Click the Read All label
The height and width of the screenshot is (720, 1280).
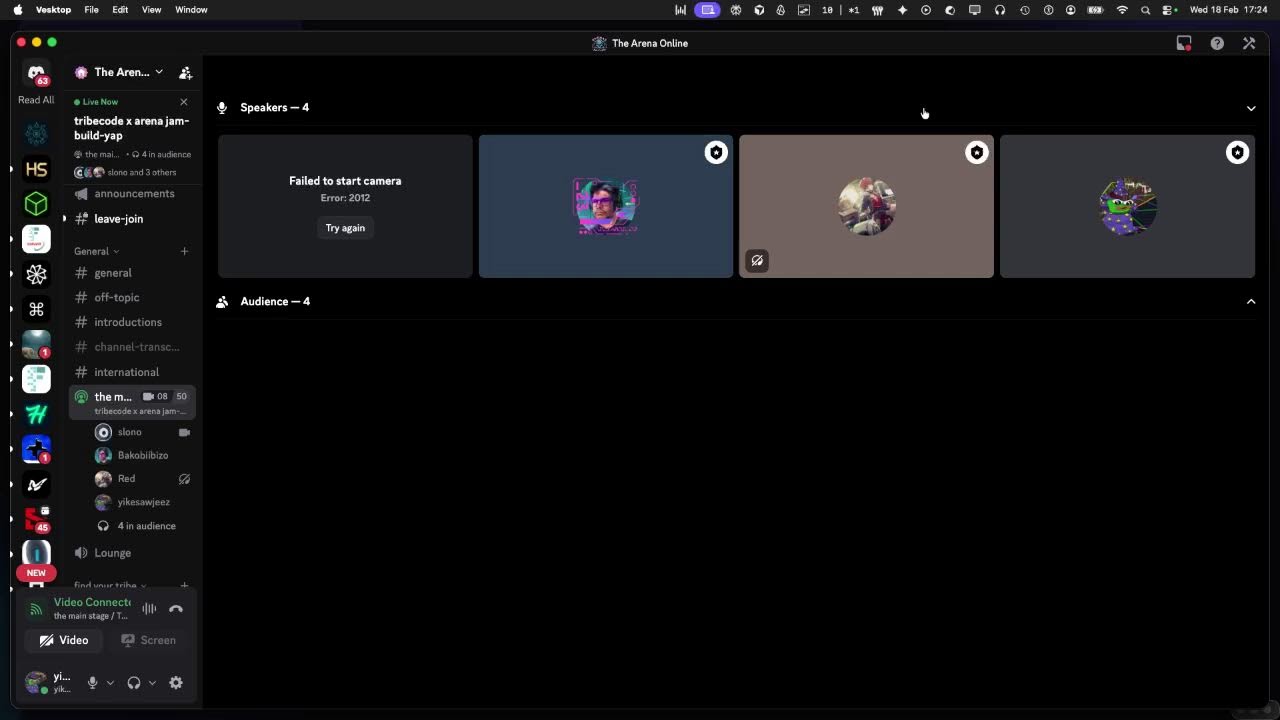(x=36, y=100)
